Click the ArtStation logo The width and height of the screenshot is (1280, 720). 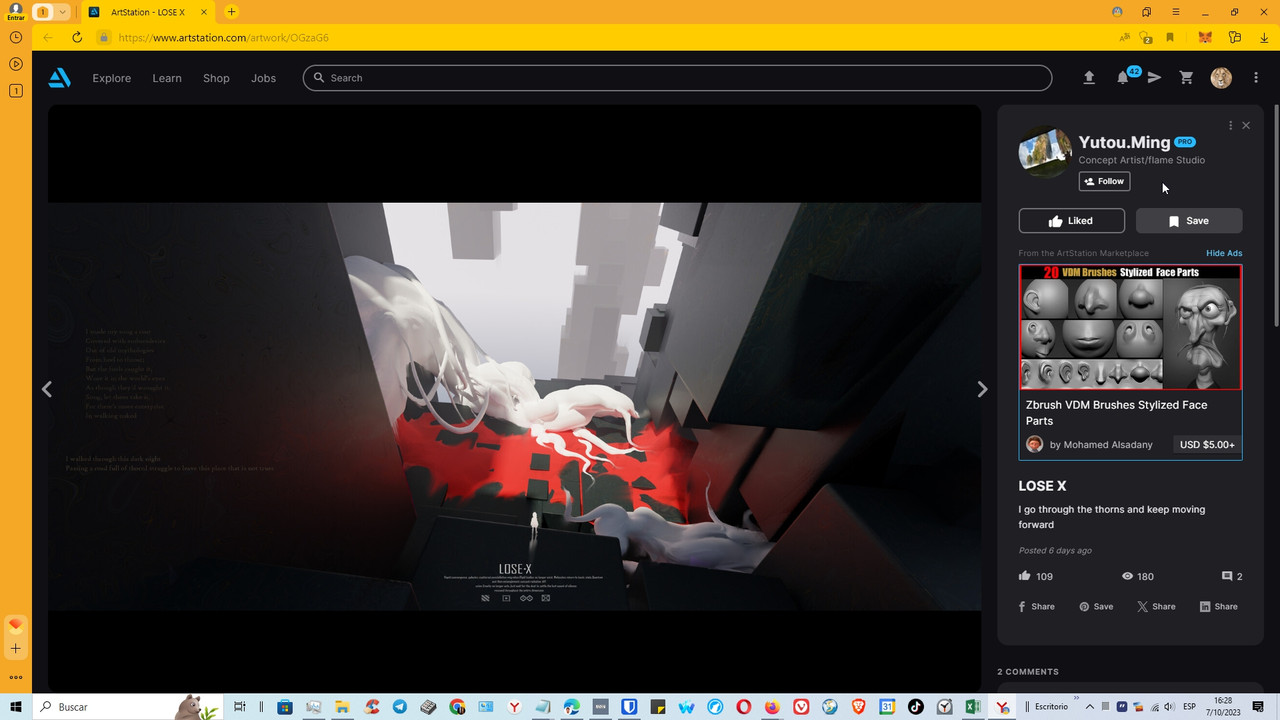[x=59, y=77]
